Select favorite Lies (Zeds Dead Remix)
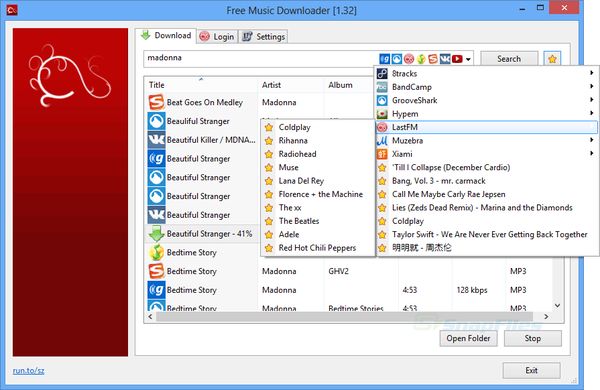 pyautogui.click(x=486, y=207)
